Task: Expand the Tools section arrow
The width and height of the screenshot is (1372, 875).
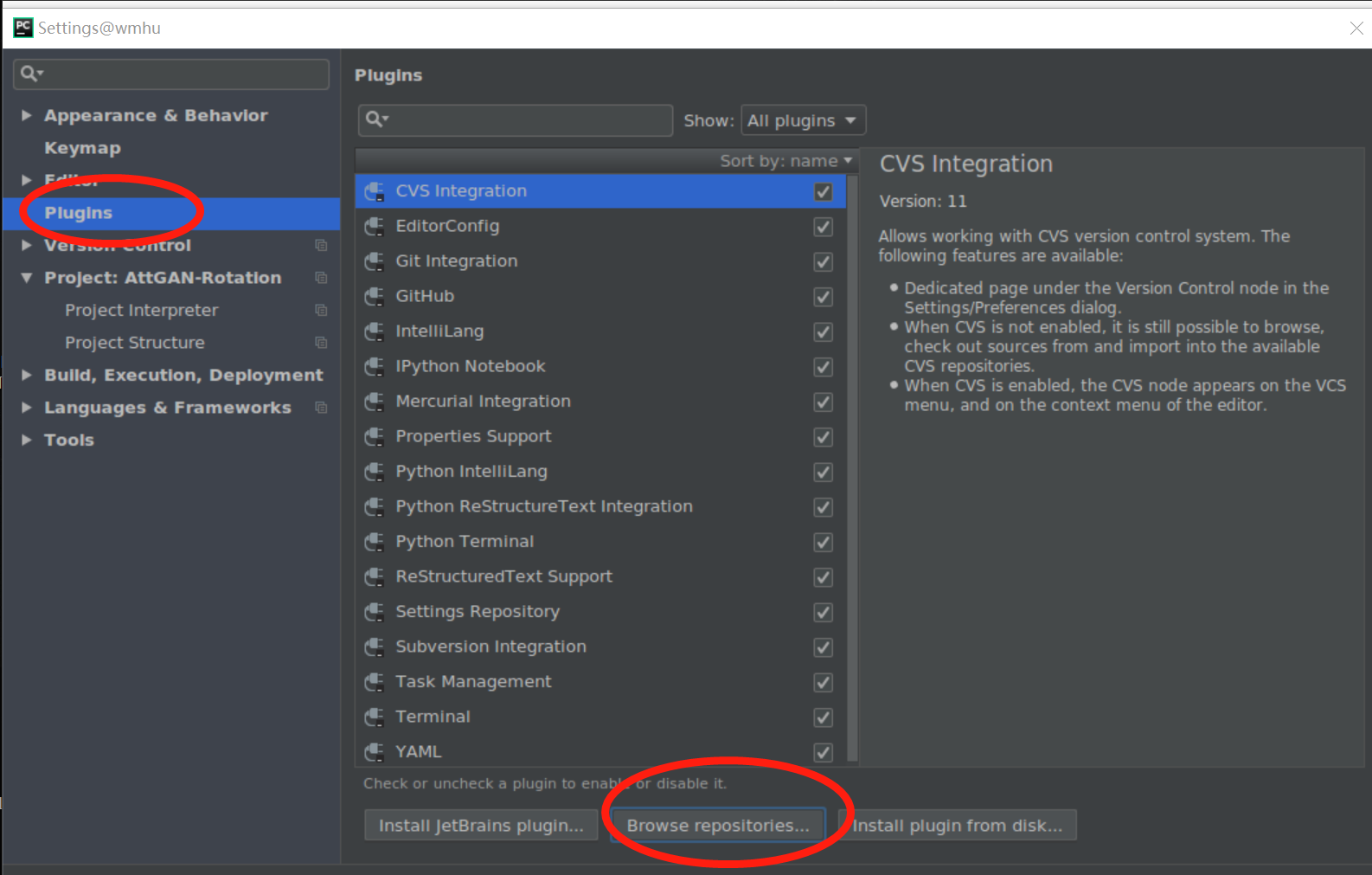Action: pos(27,441)
